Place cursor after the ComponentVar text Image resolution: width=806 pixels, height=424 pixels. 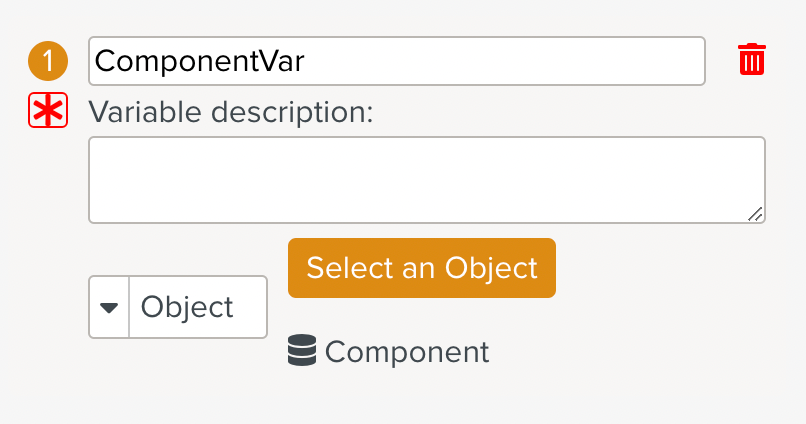pos(307,61)
